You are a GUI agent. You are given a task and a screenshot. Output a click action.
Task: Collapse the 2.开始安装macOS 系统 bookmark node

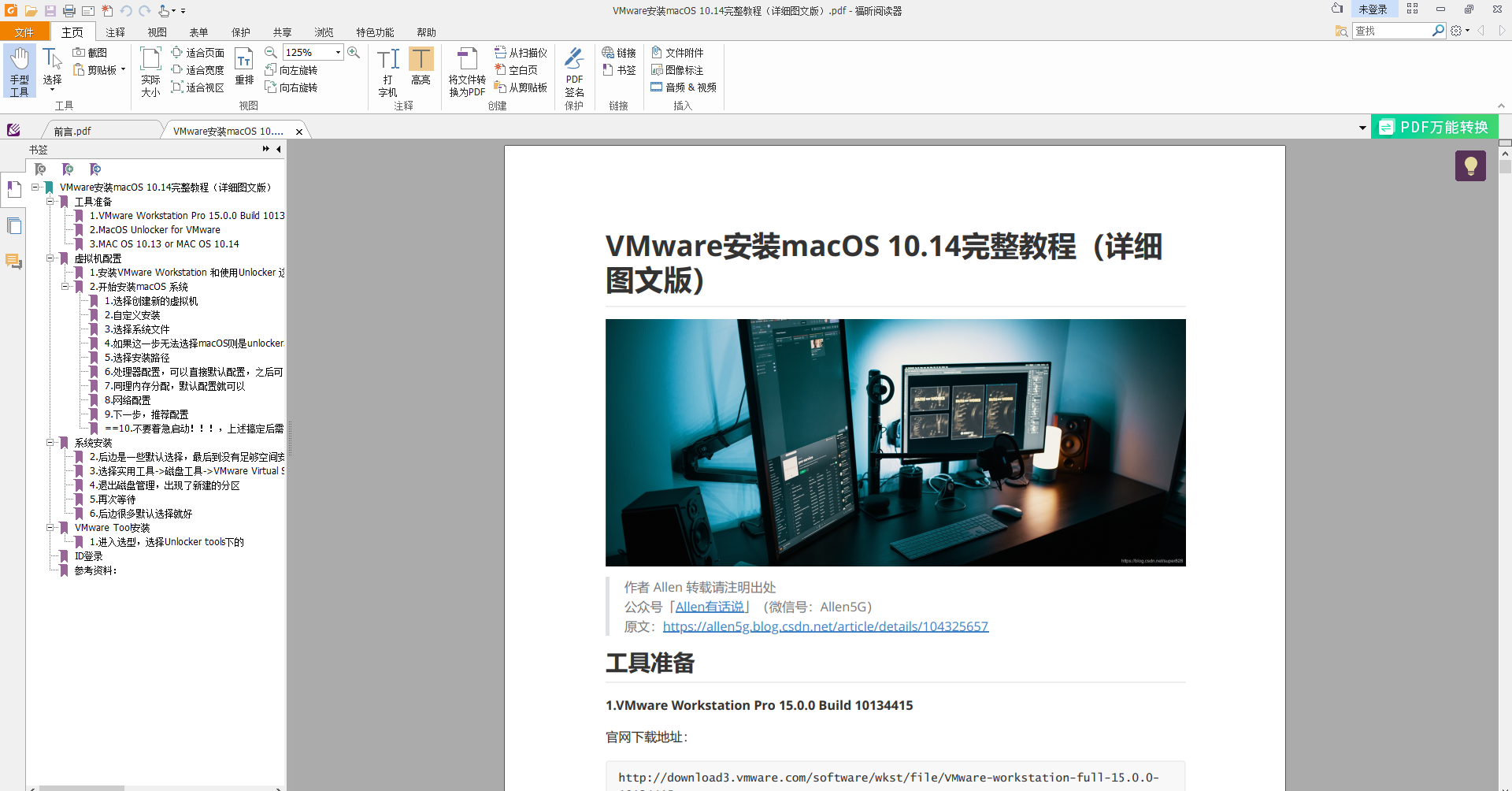point(65,287)
